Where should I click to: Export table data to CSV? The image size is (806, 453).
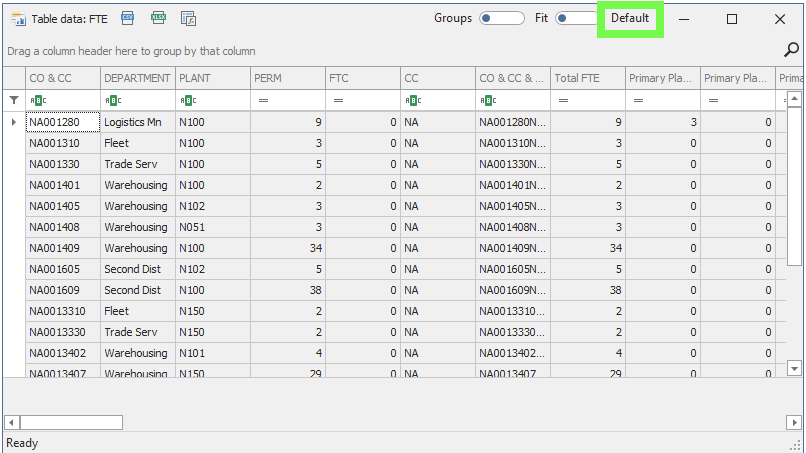click(x=127, y=18)
